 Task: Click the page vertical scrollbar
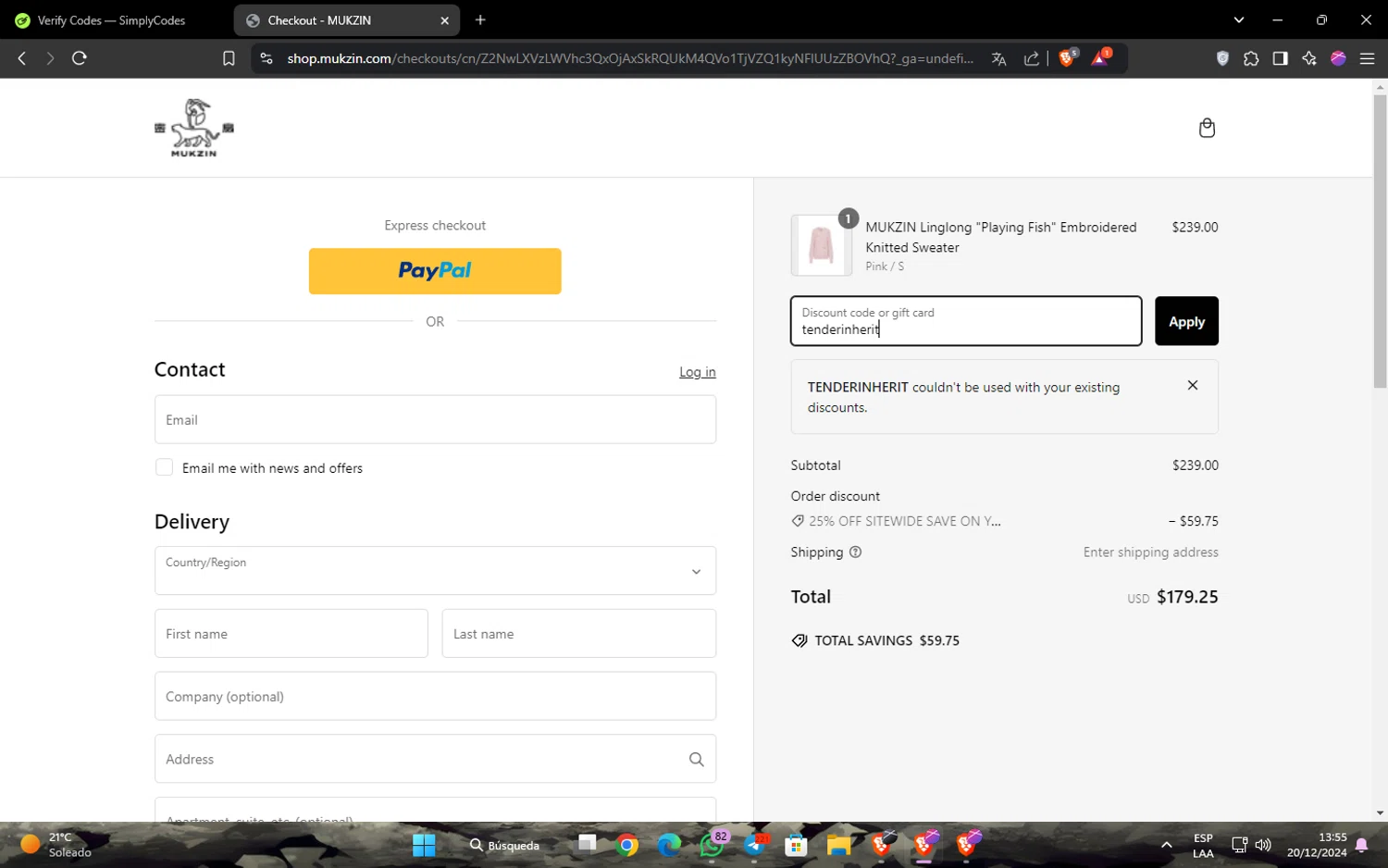[1380, 241]
